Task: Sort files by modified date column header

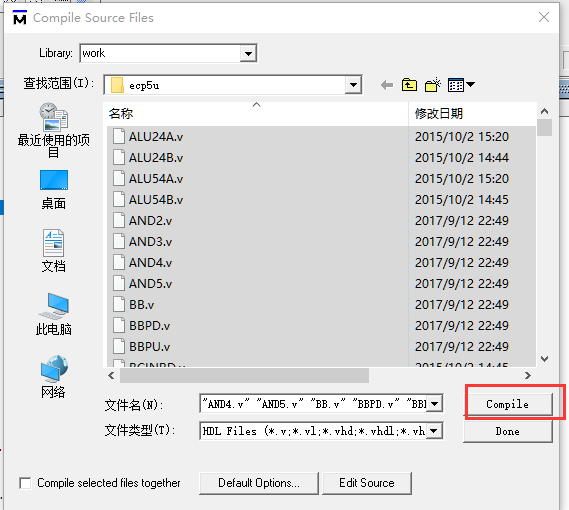Action: coord(472,114)
